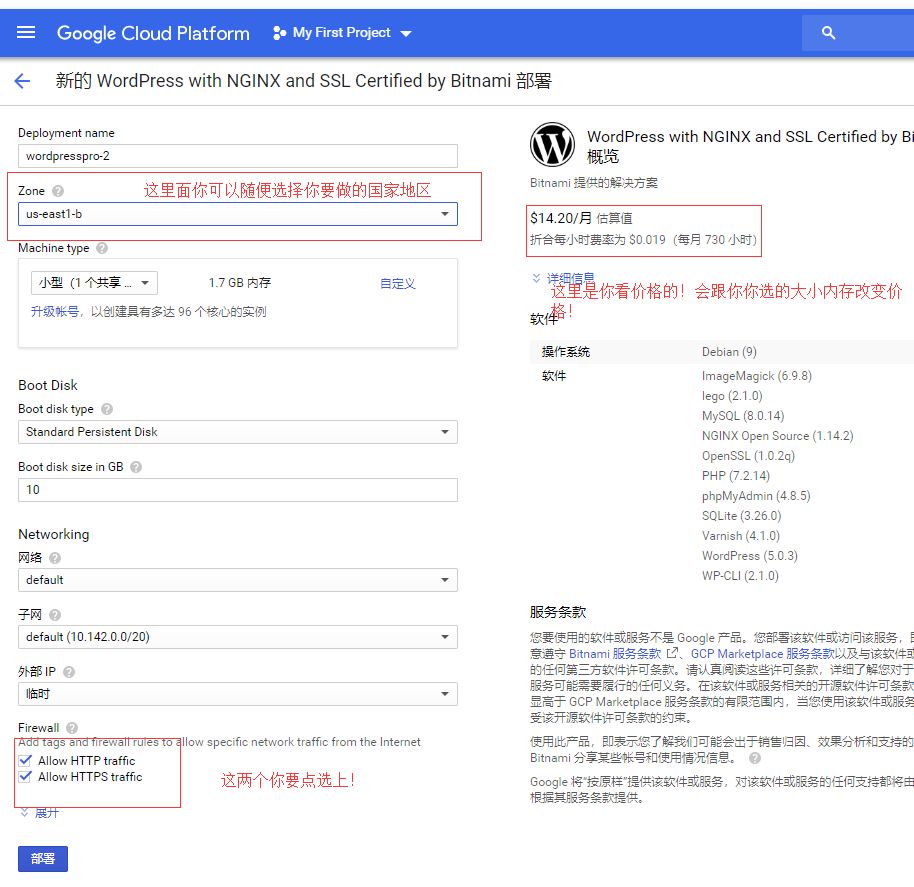Image resolution: width=914 pixels, height=887 pixels.
Task: Click the Boot disk size input field
Action: (x=238, y=490)
